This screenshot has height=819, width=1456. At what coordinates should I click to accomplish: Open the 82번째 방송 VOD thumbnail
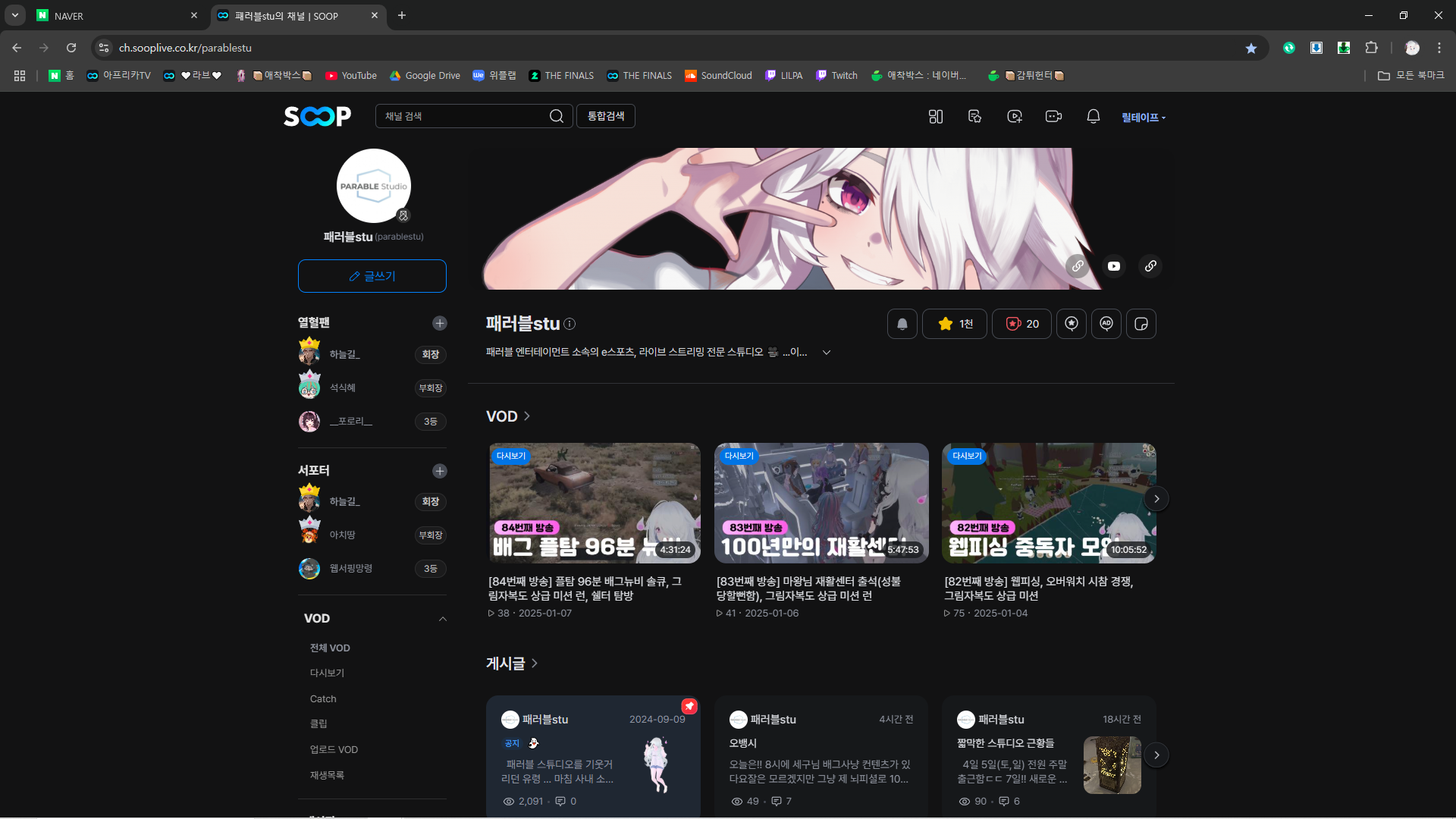[1049, 504]
